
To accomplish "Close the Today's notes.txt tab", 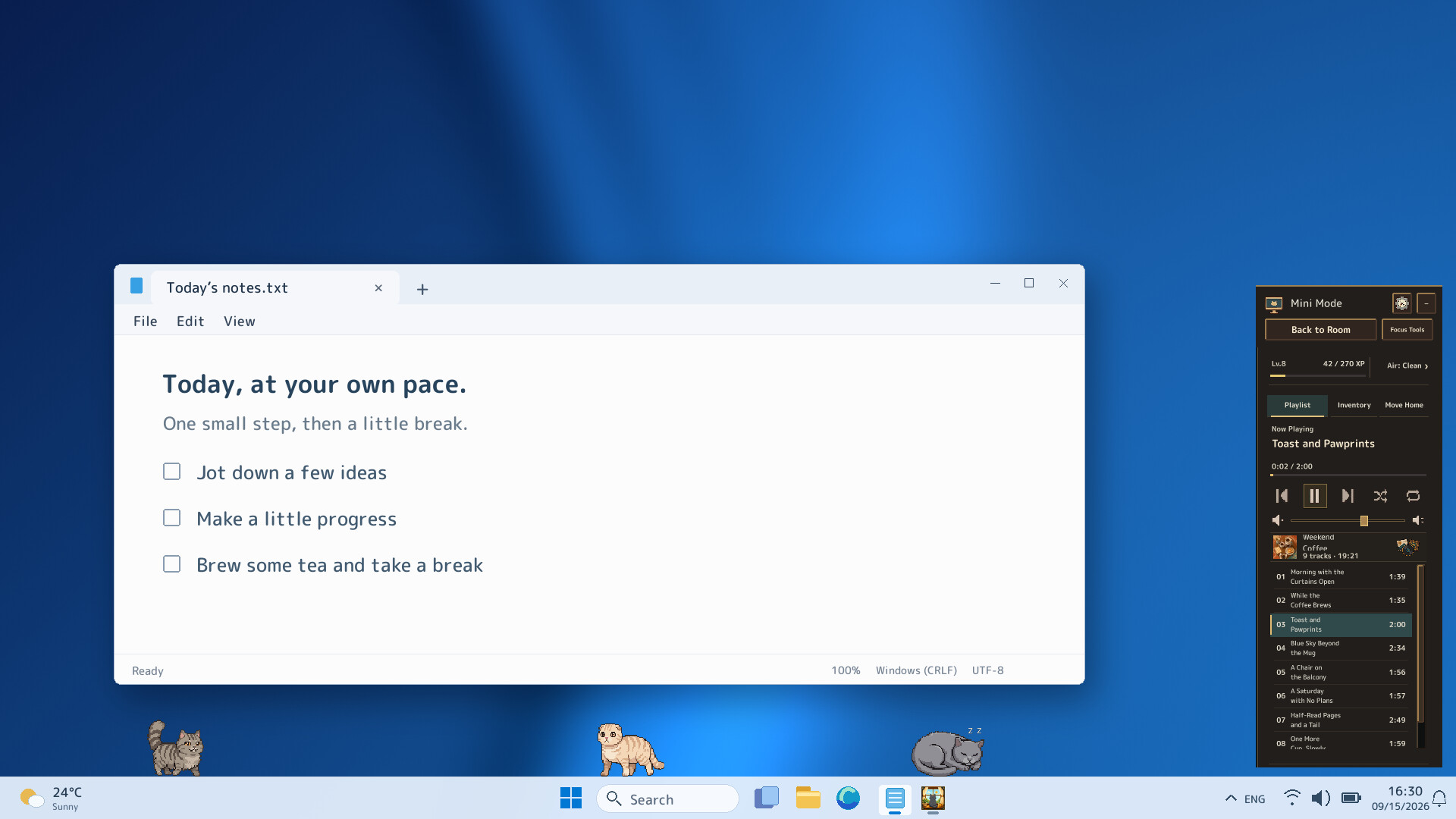I will pyautogui.click(x=378, y=288).
